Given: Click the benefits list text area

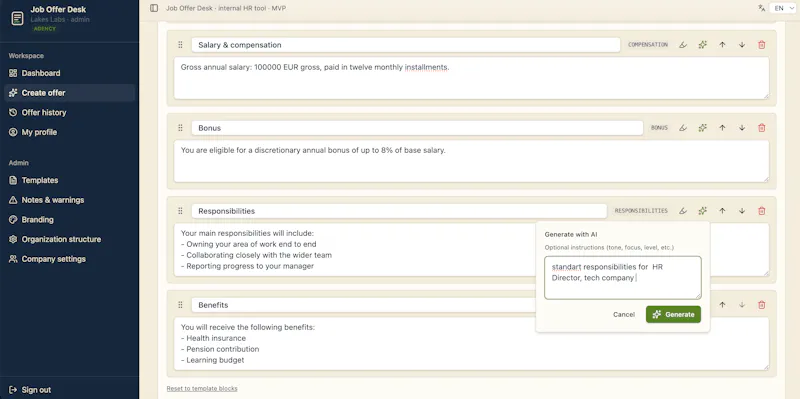Looking at the screenshot, I should [x=471, y=344].
